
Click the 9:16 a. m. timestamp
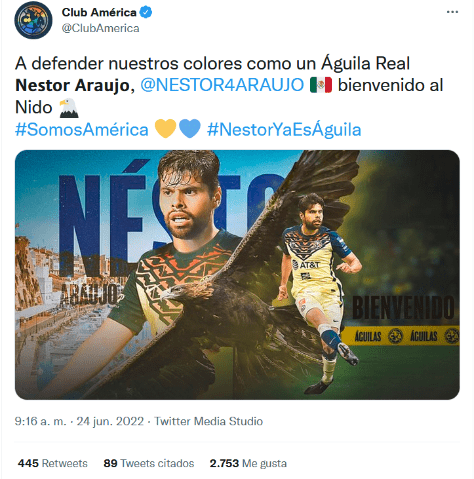click(40, 421)
